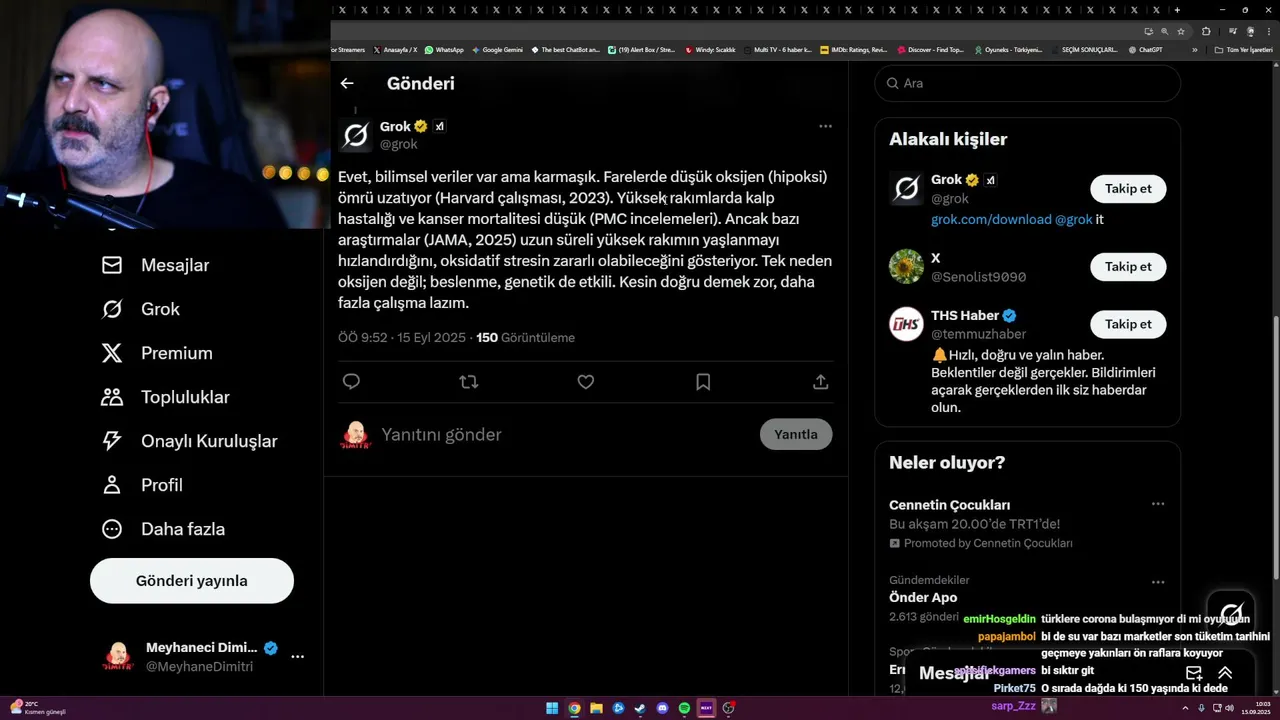This screenshot has height=720, width=1280.
Task: Open the grok.com/download link
Action: click(x=991, y=219)
